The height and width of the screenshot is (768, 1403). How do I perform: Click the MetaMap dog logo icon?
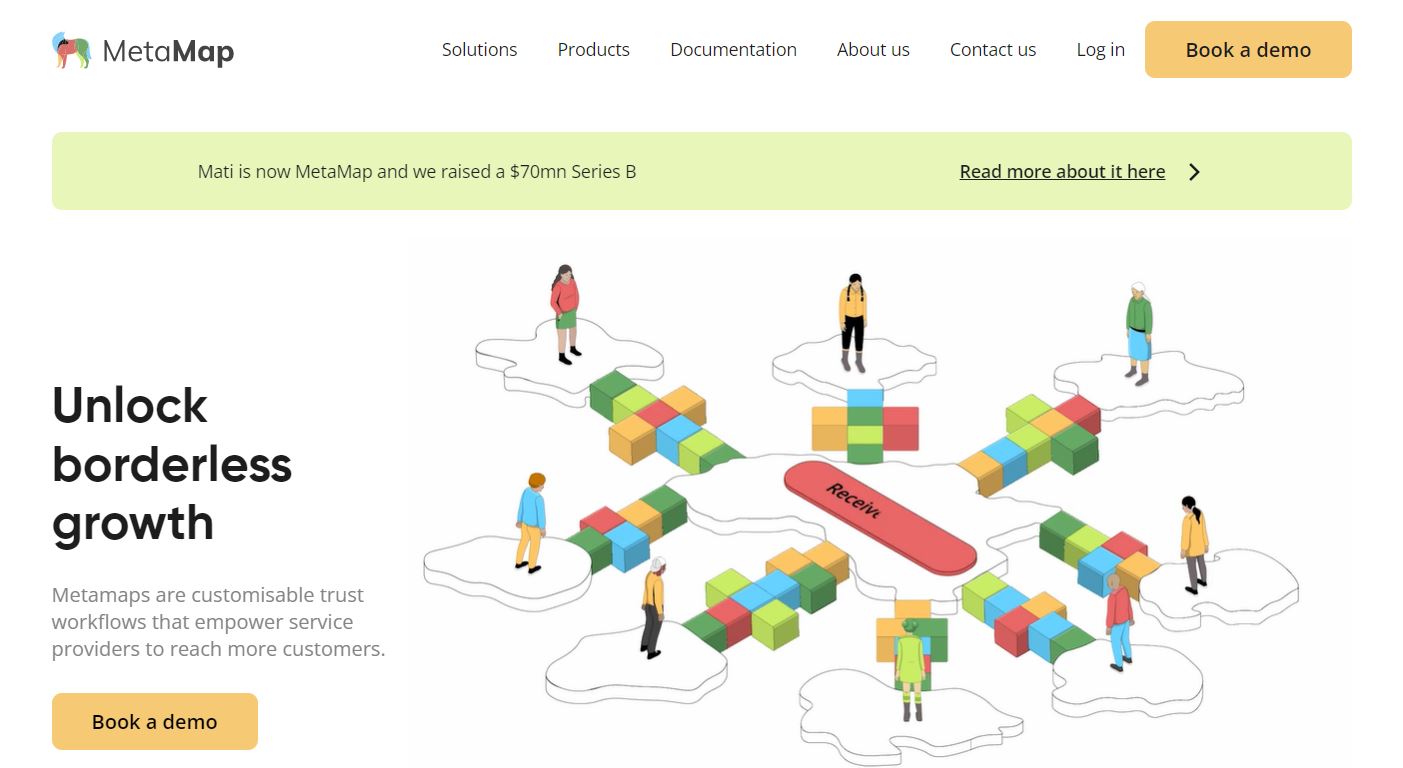pyautogui.click(x=71, y=50)
